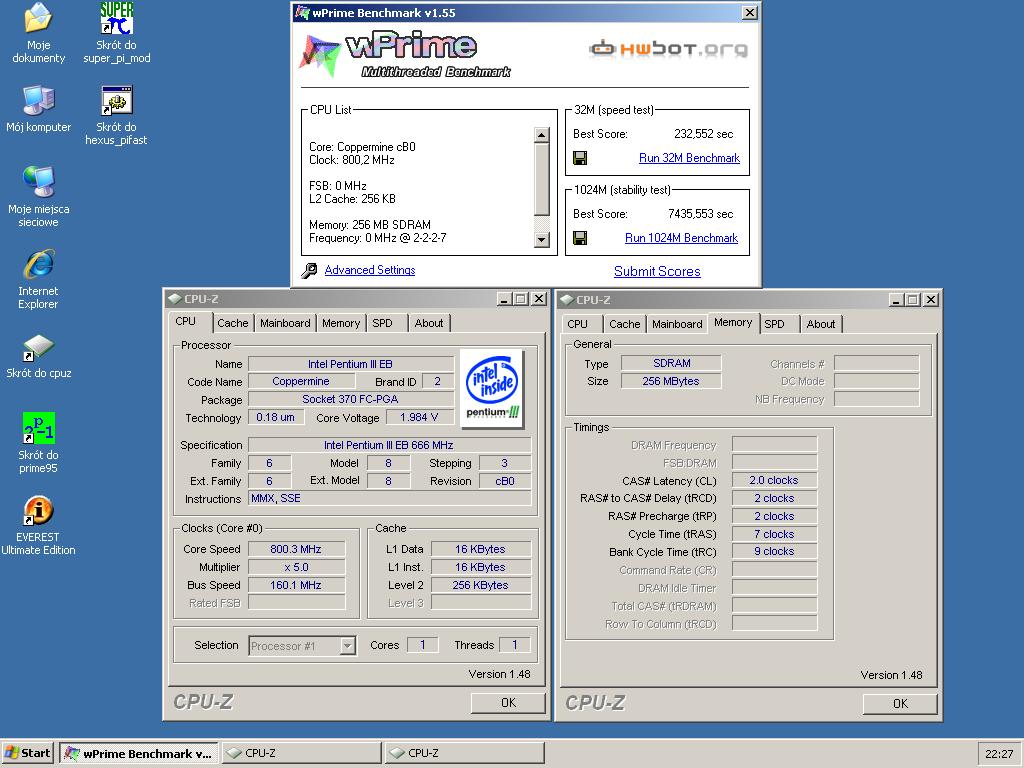Click the wrench icon beside Advanced Settings

(x=310, y=270)
